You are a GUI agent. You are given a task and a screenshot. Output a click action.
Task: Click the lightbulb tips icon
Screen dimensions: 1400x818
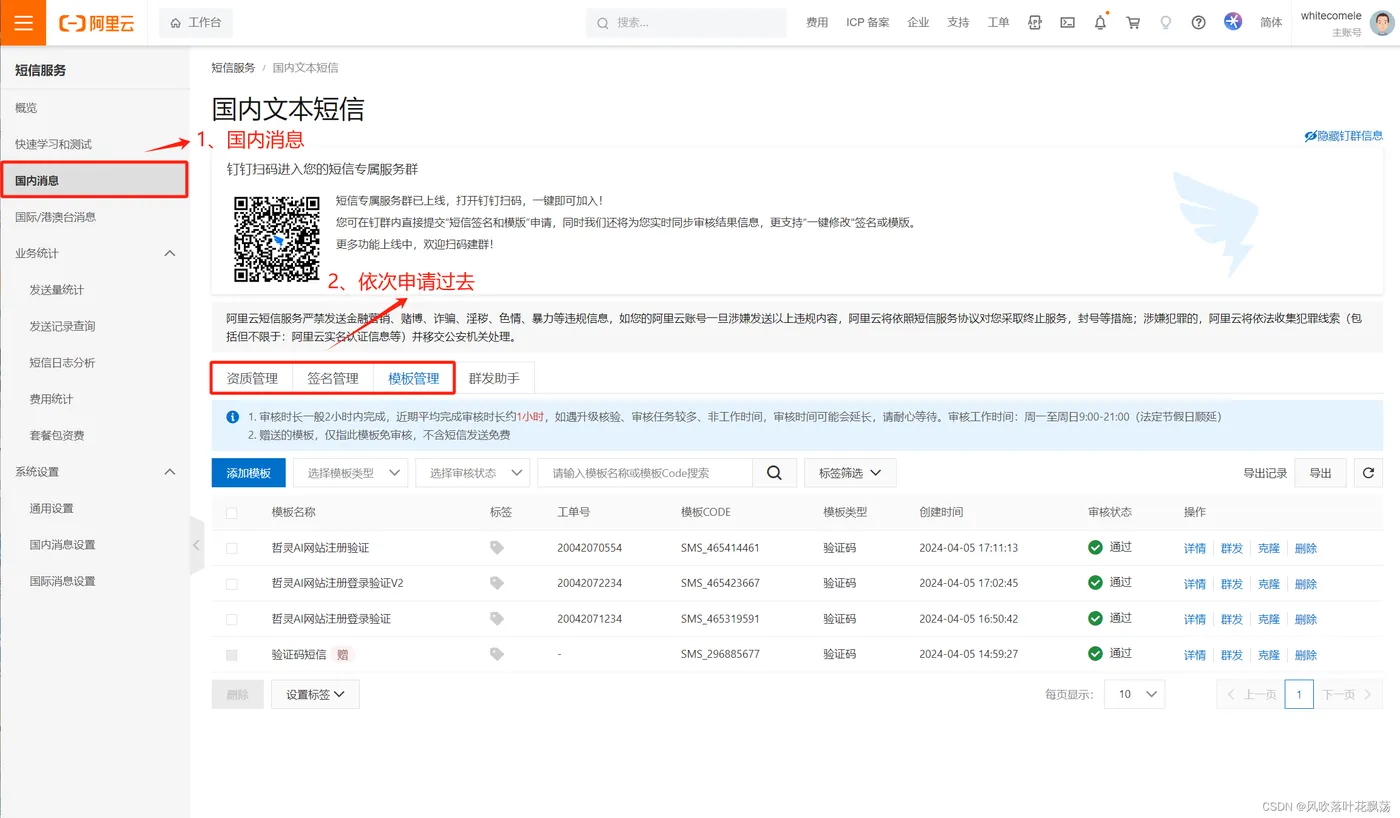pyautogui.click(x=1166, y=22)
